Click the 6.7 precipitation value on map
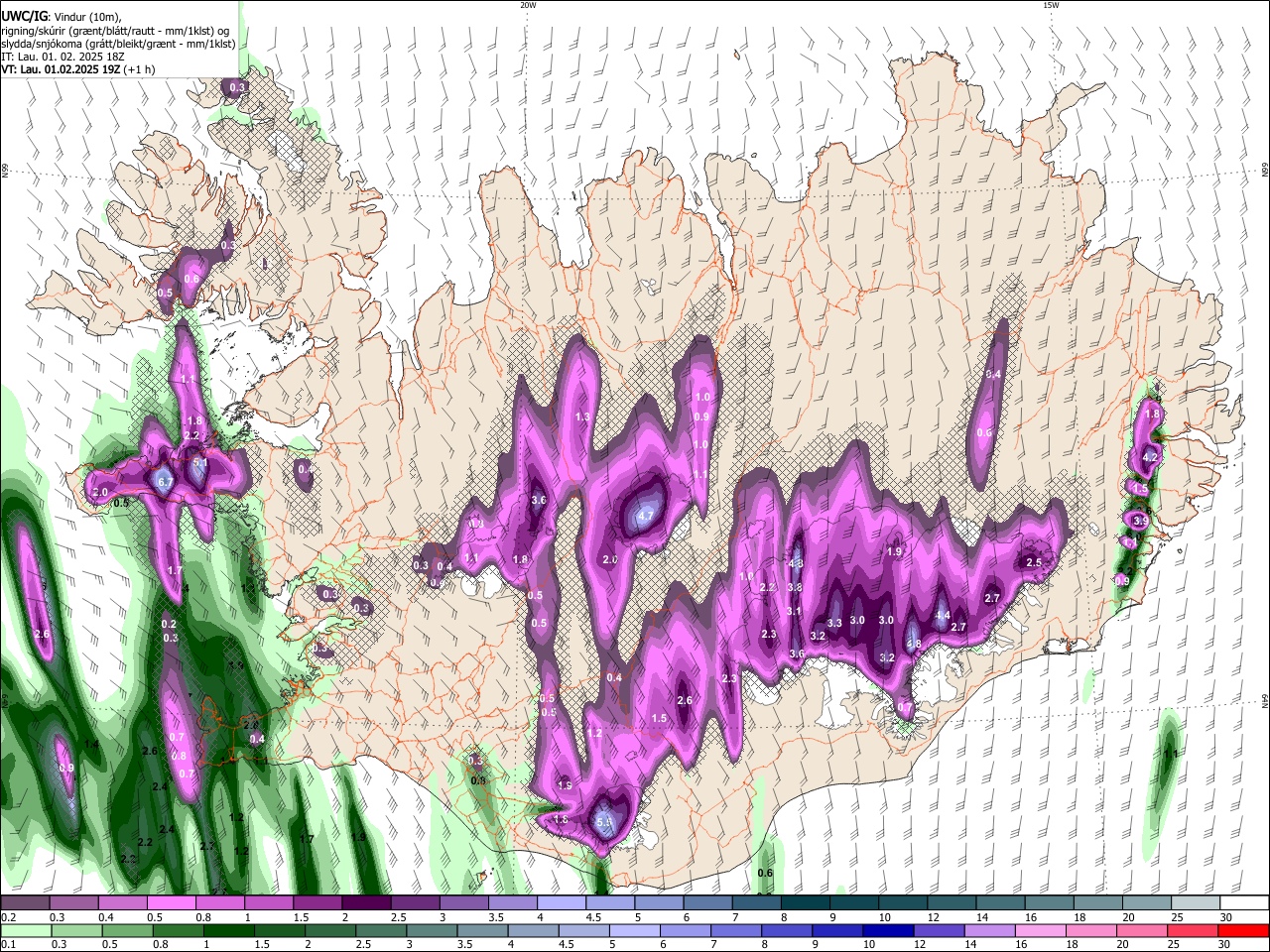Screen dimensions: 1270x952 tap(166, 482)
